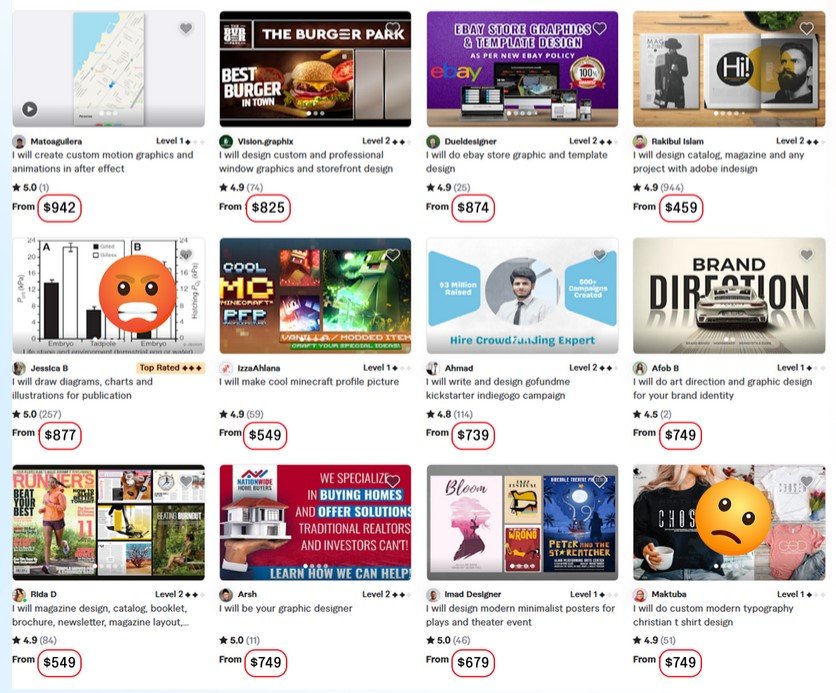Heart the Nationwide Home Buyers gig
The height and width of the screenshot is (693, 836).
tap(393, 481)
